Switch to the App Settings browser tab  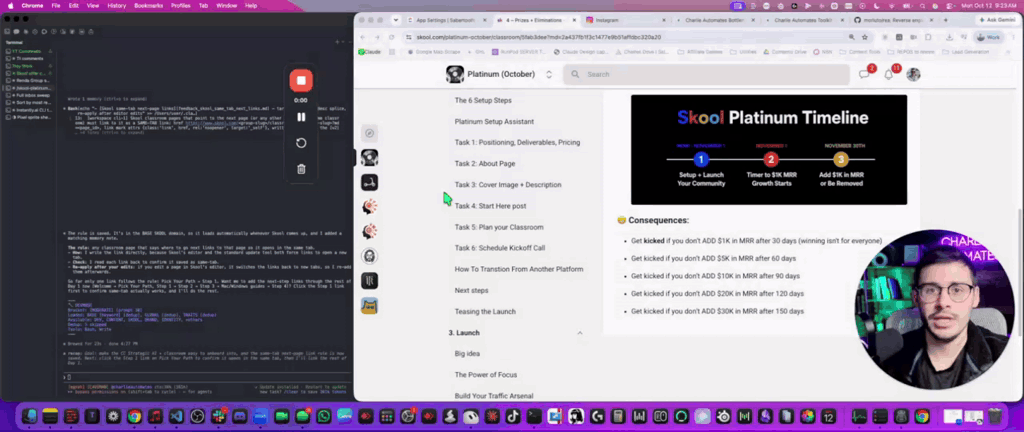coord(447,20)
